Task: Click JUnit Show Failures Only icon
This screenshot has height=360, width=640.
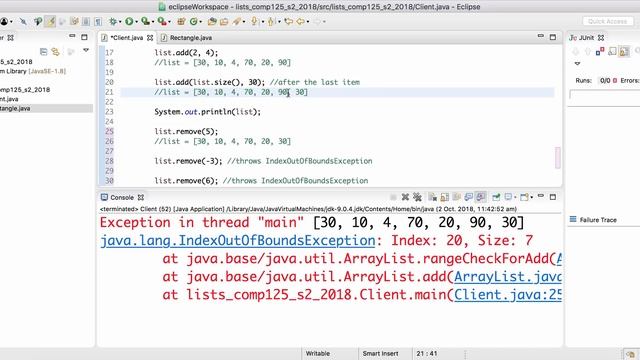Action: (x=600, y=51)
